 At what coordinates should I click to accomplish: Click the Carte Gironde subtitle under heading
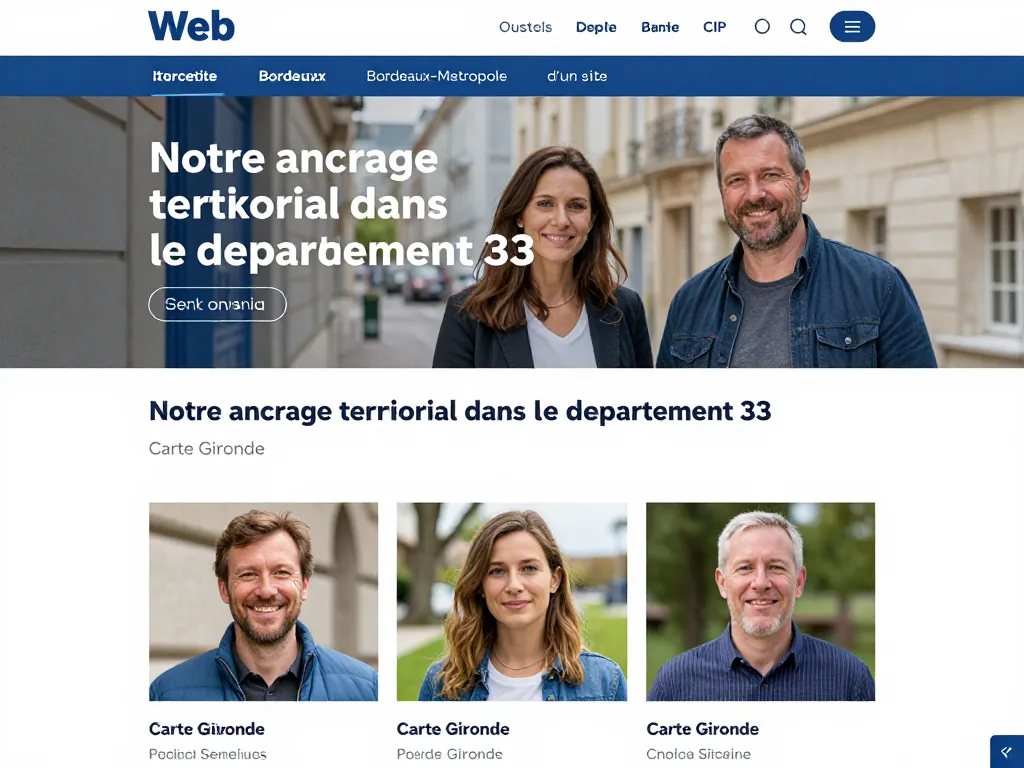pos(206,449)
